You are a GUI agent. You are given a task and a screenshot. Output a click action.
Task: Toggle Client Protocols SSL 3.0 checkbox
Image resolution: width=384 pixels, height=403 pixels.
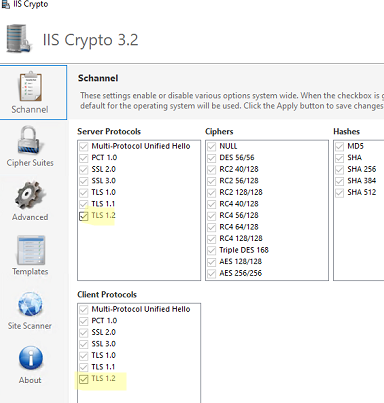coord(84,344)
